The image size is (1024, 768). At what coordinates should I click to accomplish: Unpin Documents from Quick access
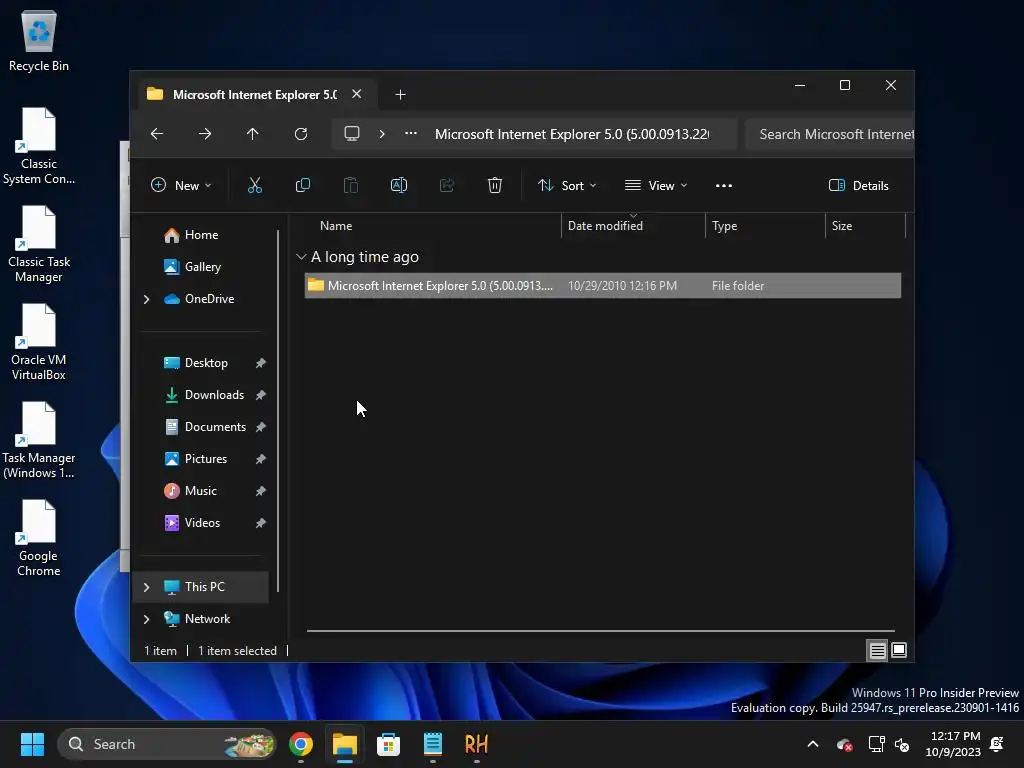tap(261, 427)
